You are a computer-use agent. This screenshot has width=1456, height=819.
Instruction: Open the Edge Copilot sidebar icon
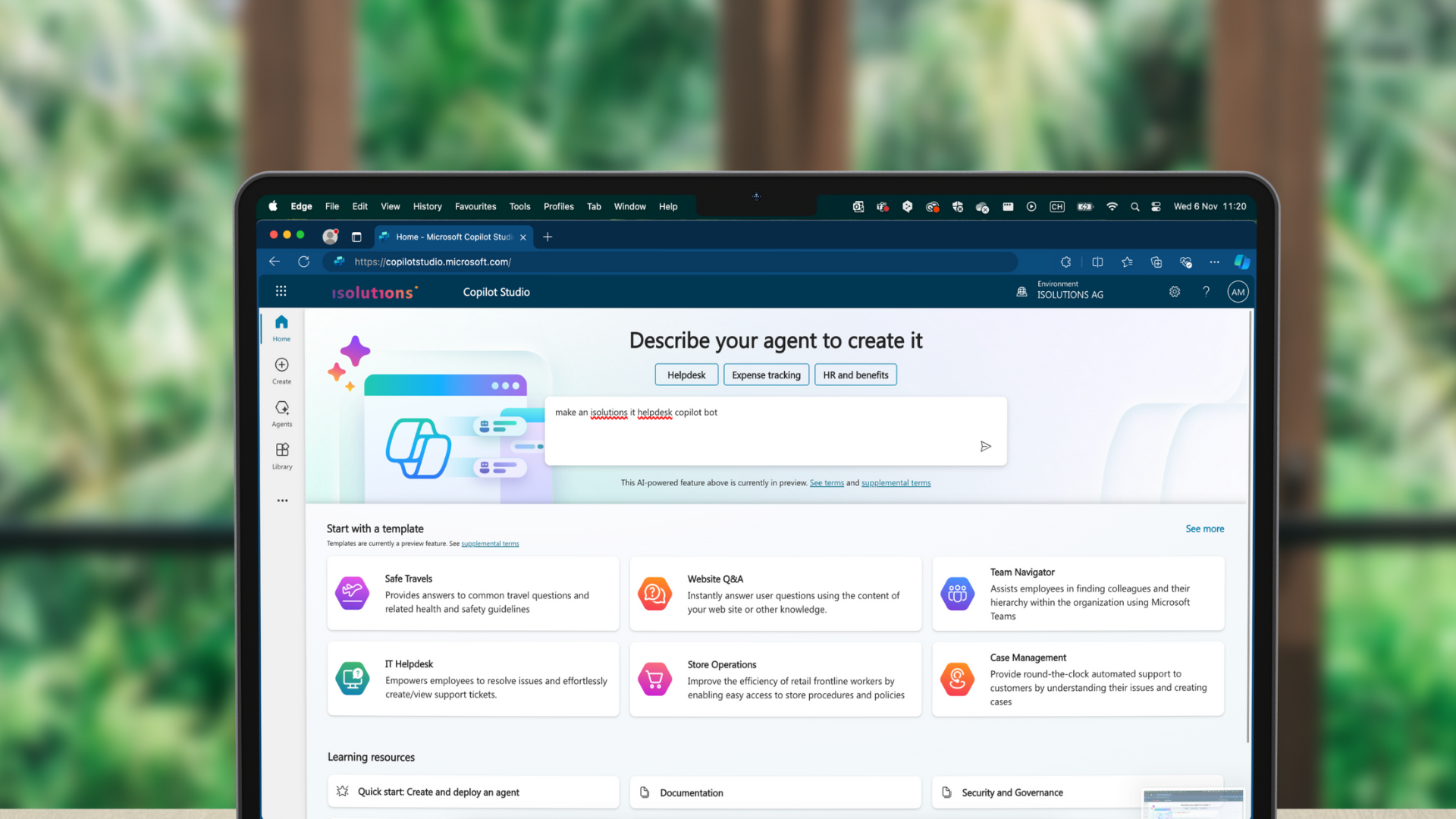click(1241, 262)
